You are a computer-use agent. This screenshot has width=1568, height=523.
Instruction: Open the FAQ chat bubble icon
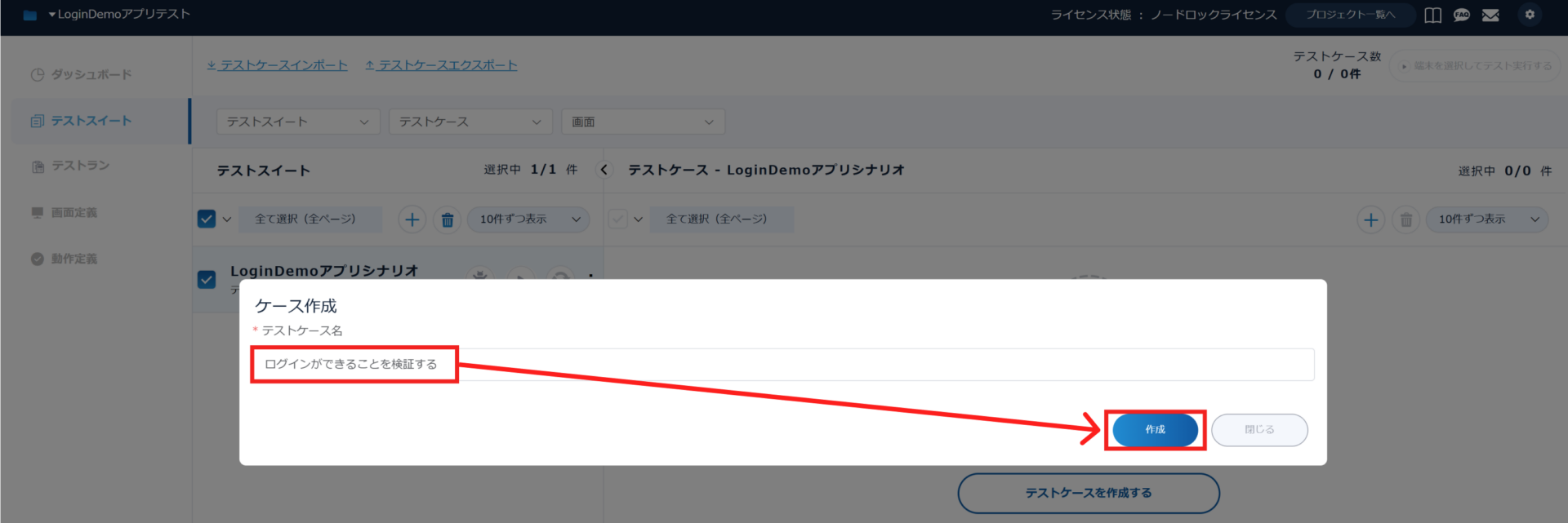coord(1462,15)
